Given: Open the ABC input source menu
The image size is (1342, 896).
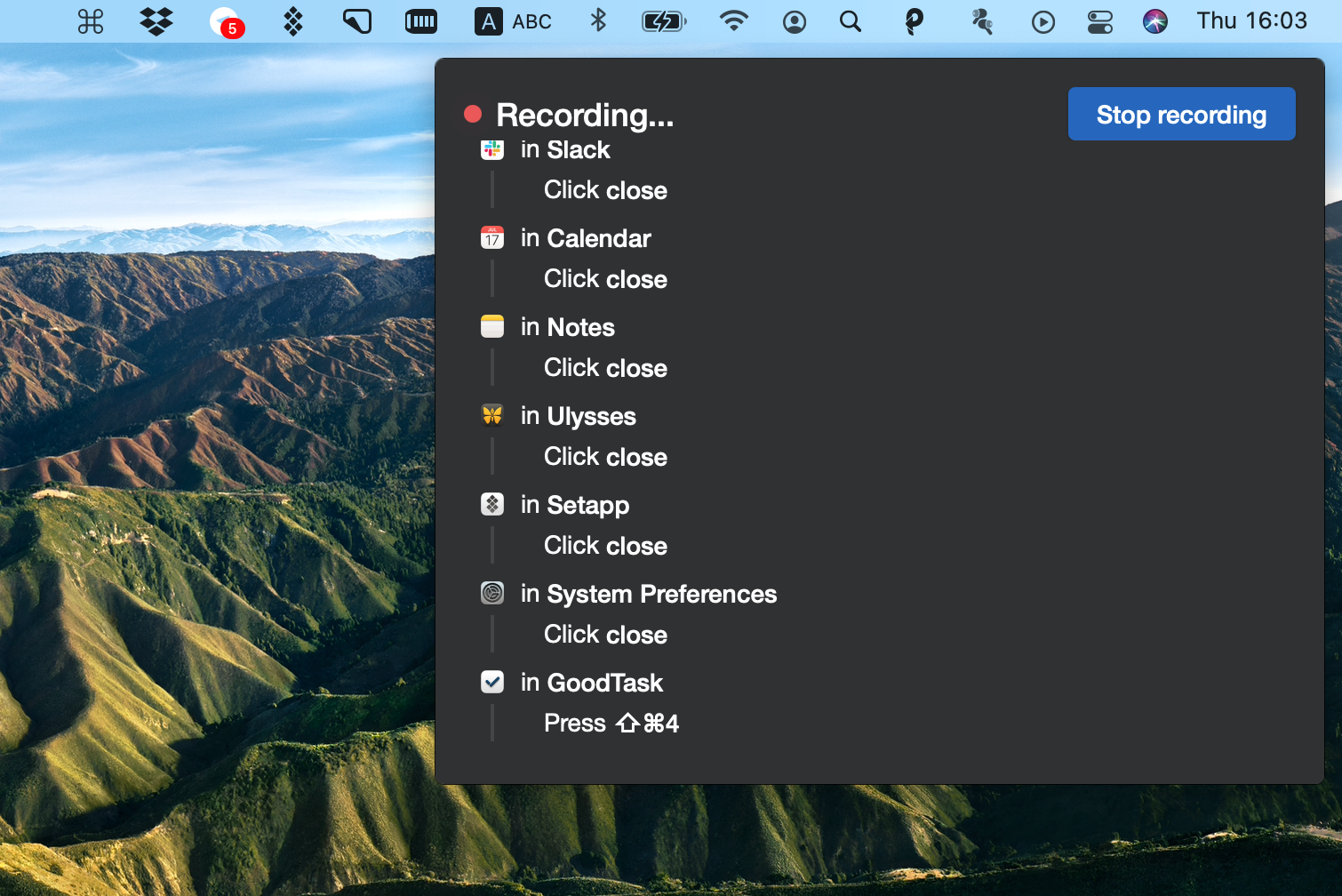Looking at the screenshot, I should [x=513, y=21].
